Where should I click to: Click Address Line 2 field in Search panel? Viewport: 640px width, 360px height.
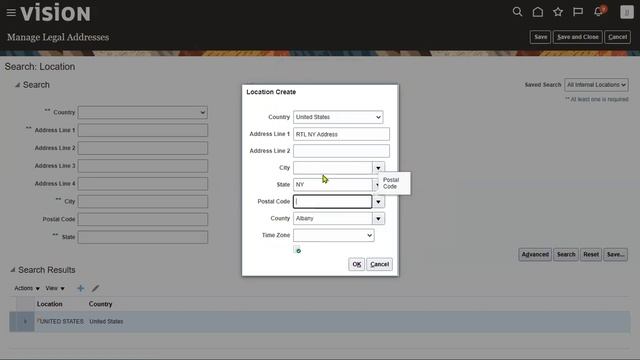pyautogui.click(x=142, y=148)
